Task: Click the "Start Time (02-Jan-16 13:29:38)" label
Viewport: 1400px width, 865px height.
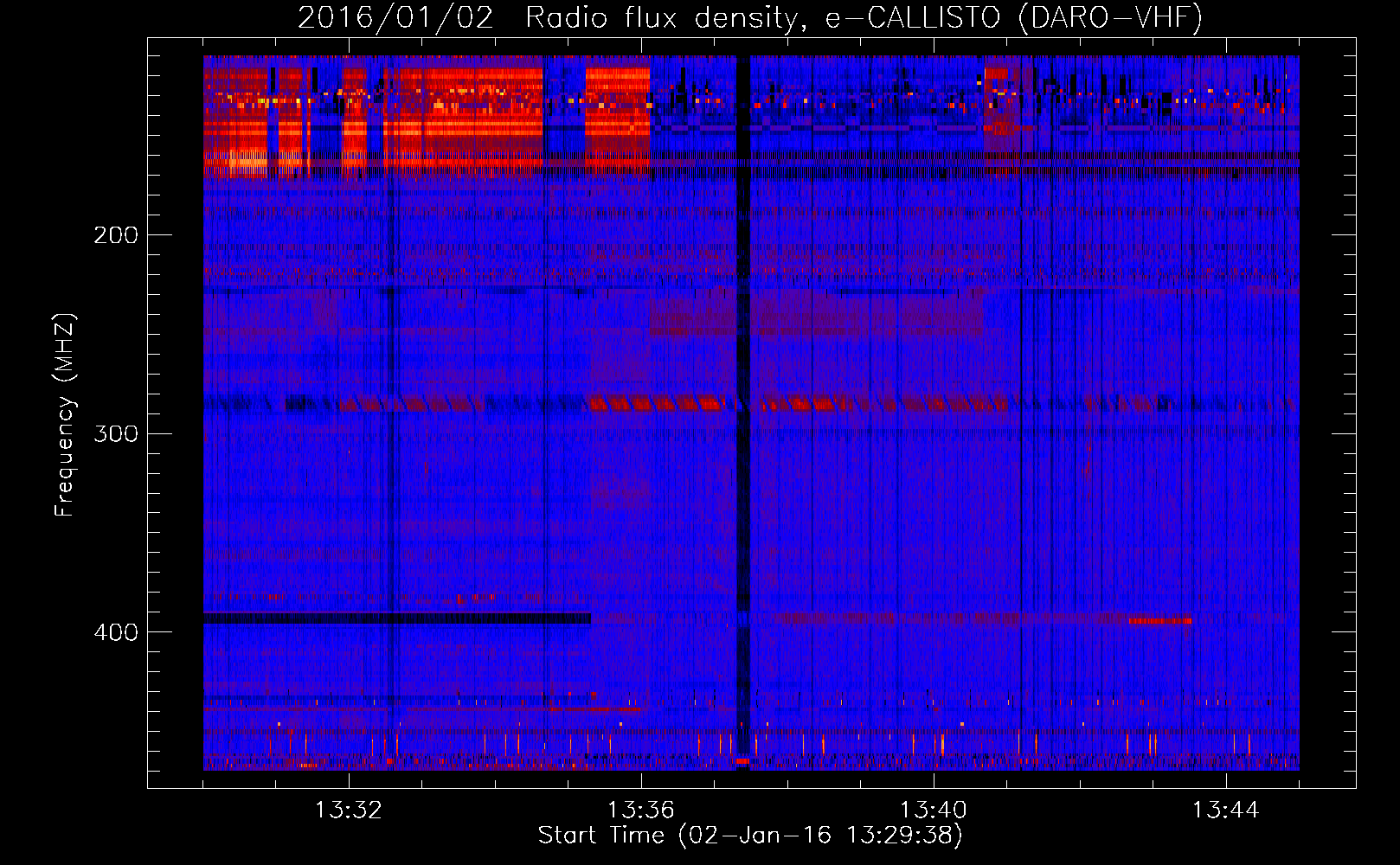Action: pos(750,836)
